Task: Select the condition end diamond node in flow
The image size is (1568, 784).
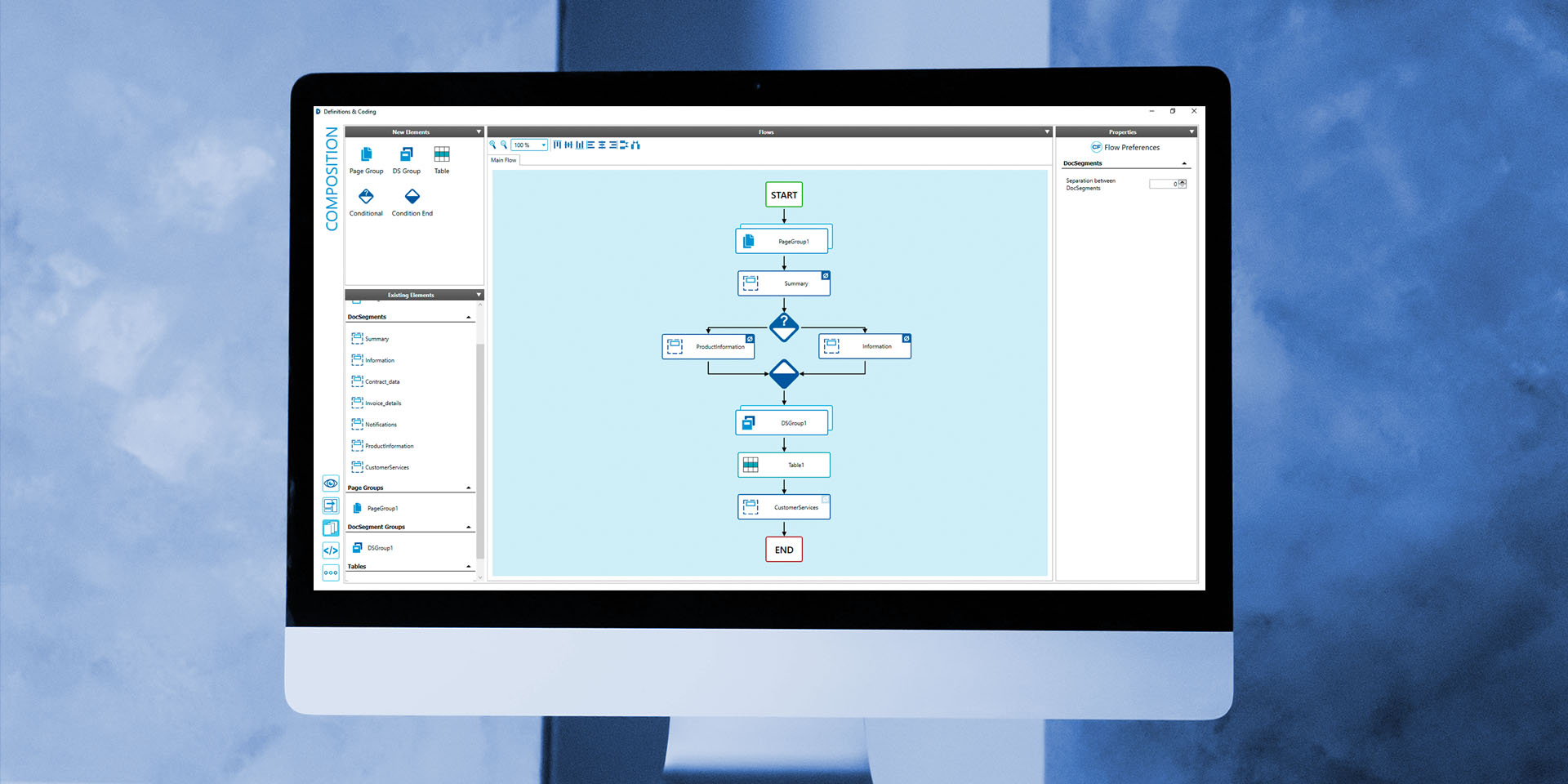Action: (784, 374)
